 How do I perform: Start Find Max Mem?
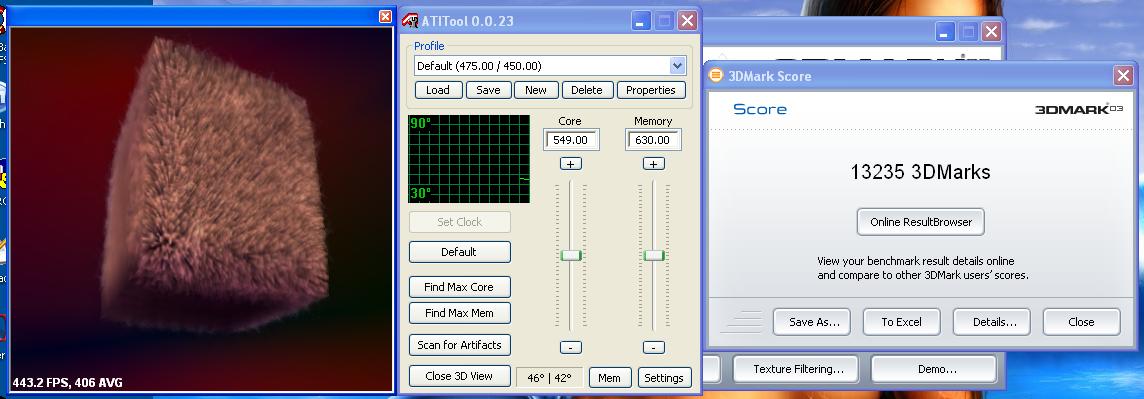[x=460, y=313]
